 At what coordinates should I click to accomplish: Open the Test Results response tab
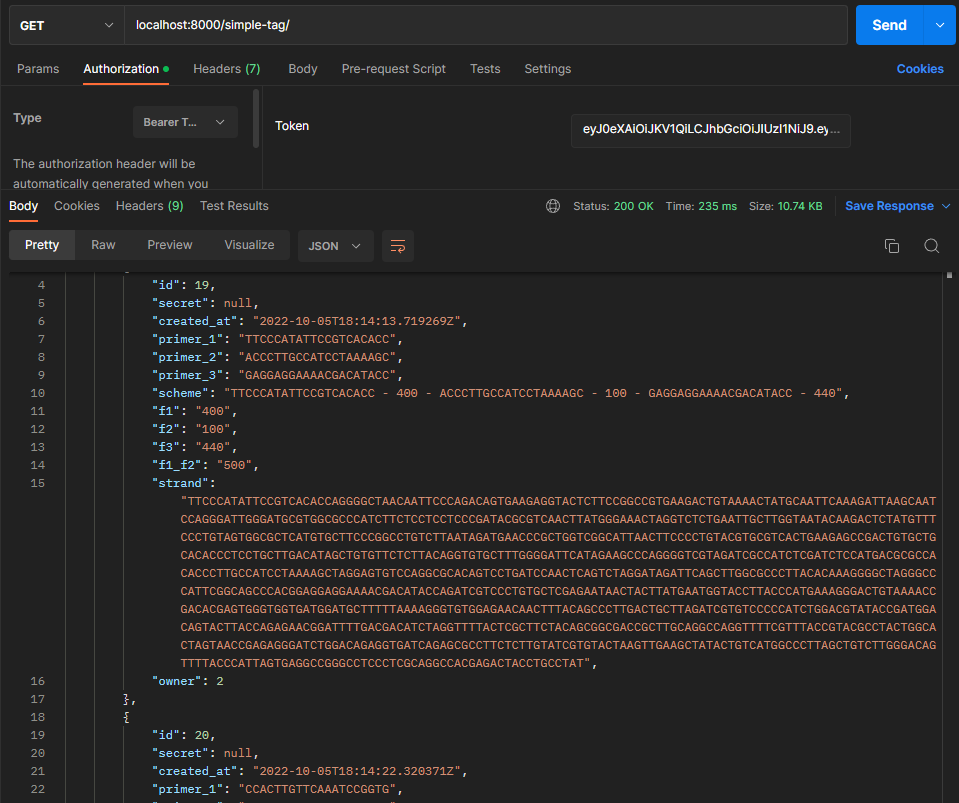(233, 205)
